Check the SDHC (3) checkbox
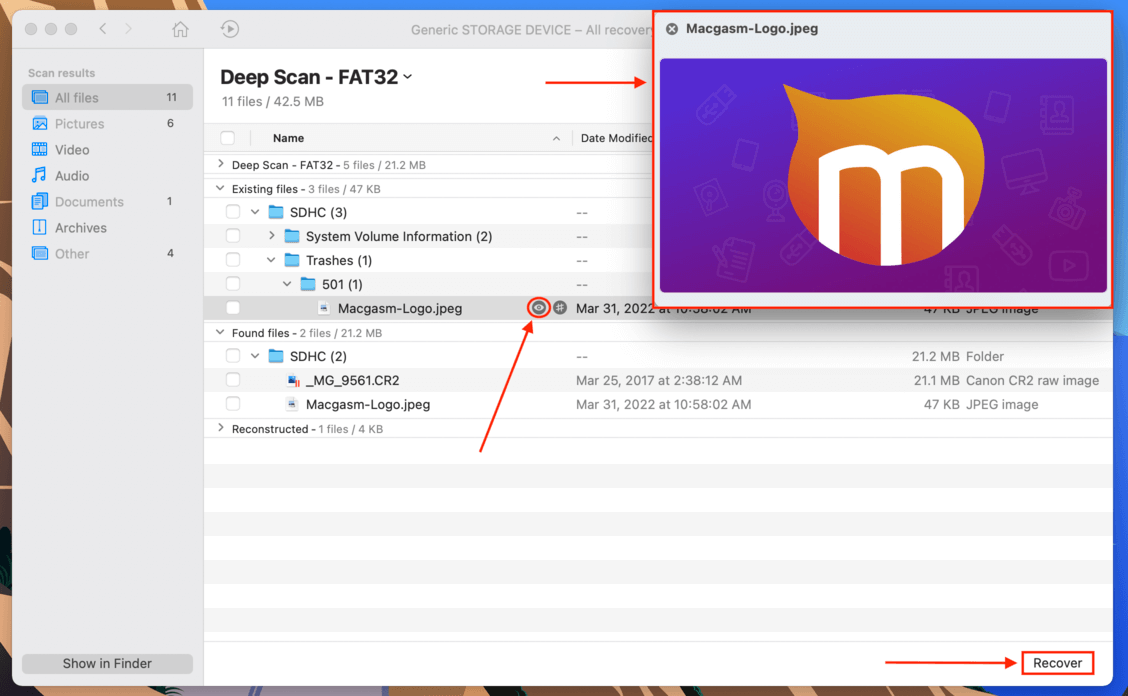 [232, 212]
